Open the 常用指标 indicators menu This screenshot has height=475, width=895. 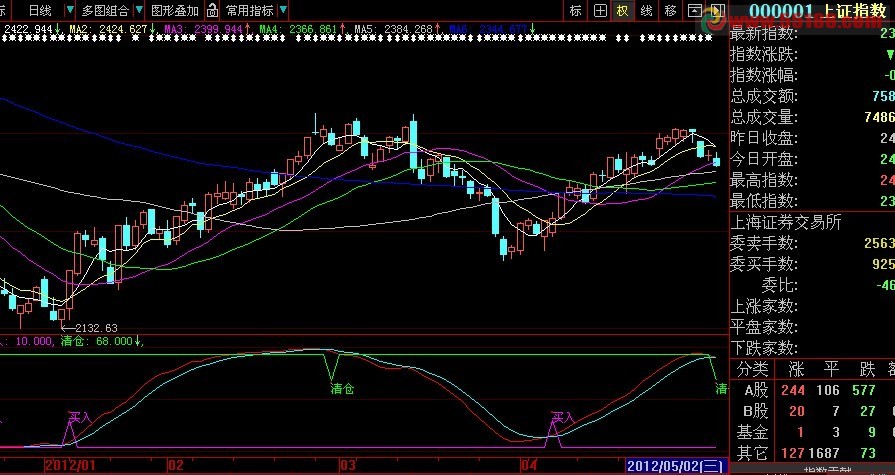(249, 10)
